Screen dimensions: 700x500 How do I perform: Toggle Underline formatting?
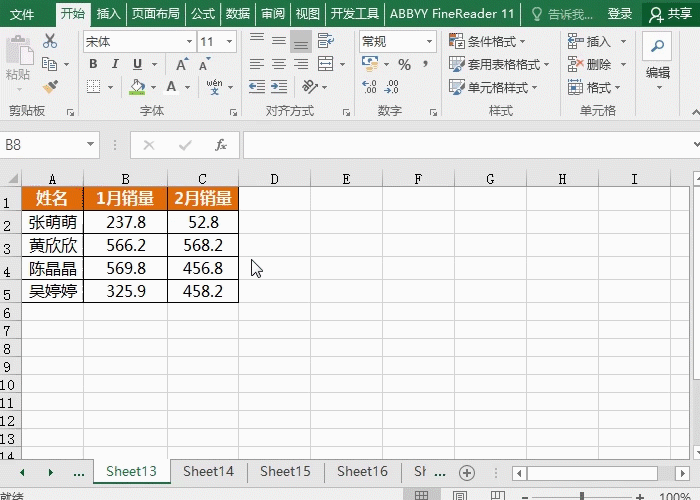click(138, 64)
